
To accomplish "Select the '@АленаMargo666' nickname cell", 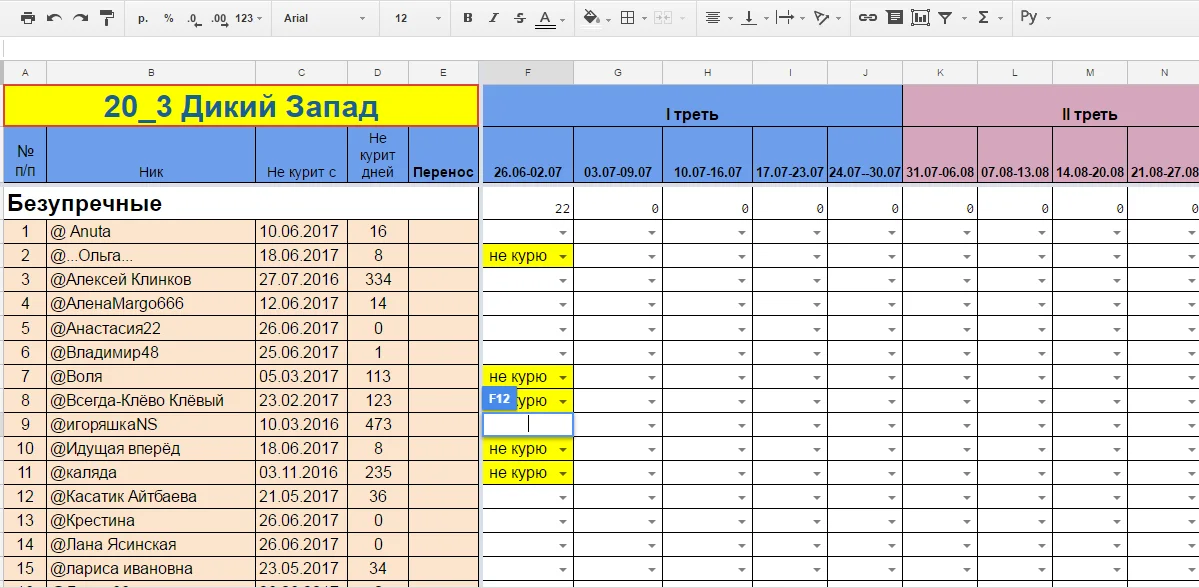I will (x=151, y=304).
